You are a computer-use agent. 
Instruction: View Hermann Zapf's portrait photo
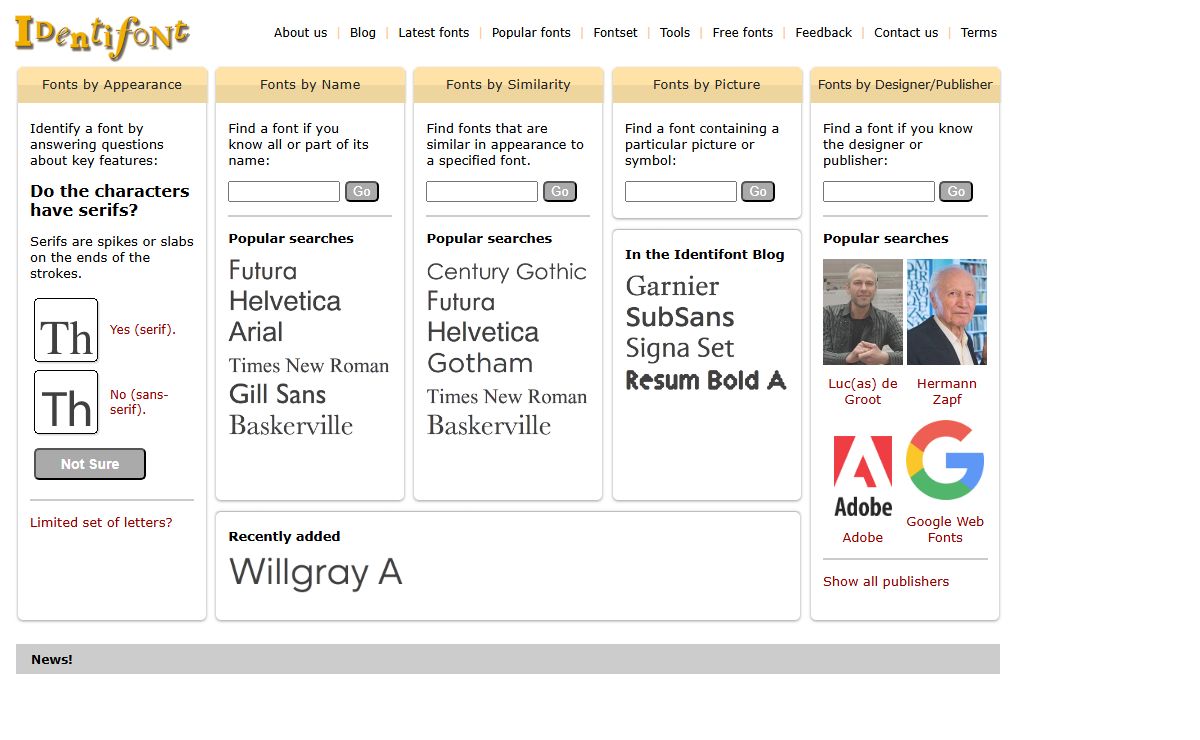pyautogui.click(x=947, y=312)
